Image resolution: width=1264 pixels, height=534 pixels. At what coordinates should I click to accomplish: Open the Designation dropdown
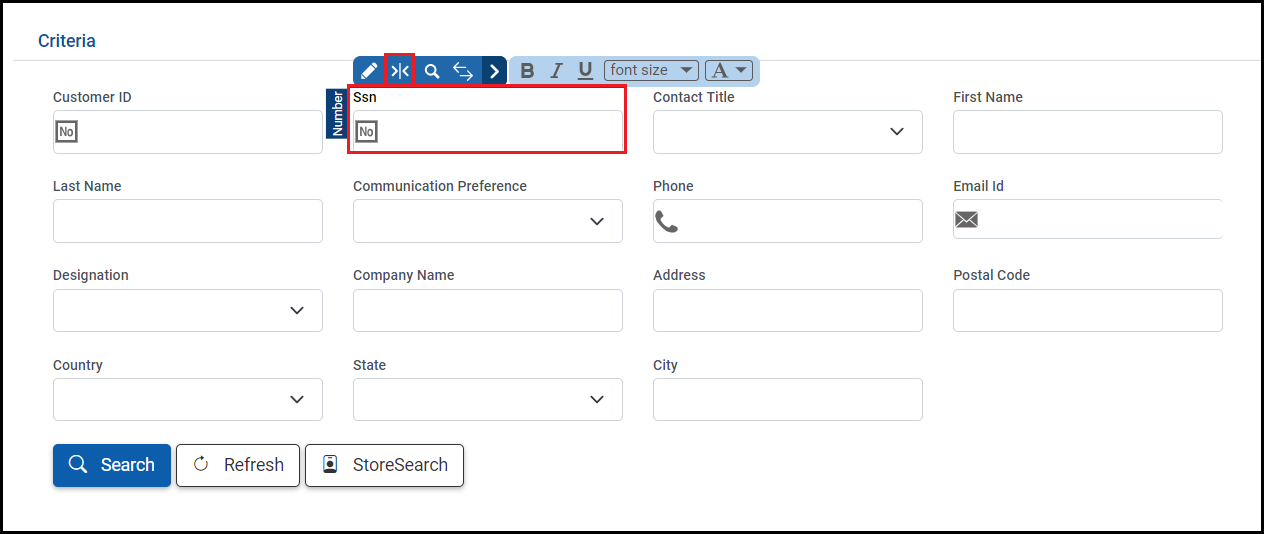point(187,311)
